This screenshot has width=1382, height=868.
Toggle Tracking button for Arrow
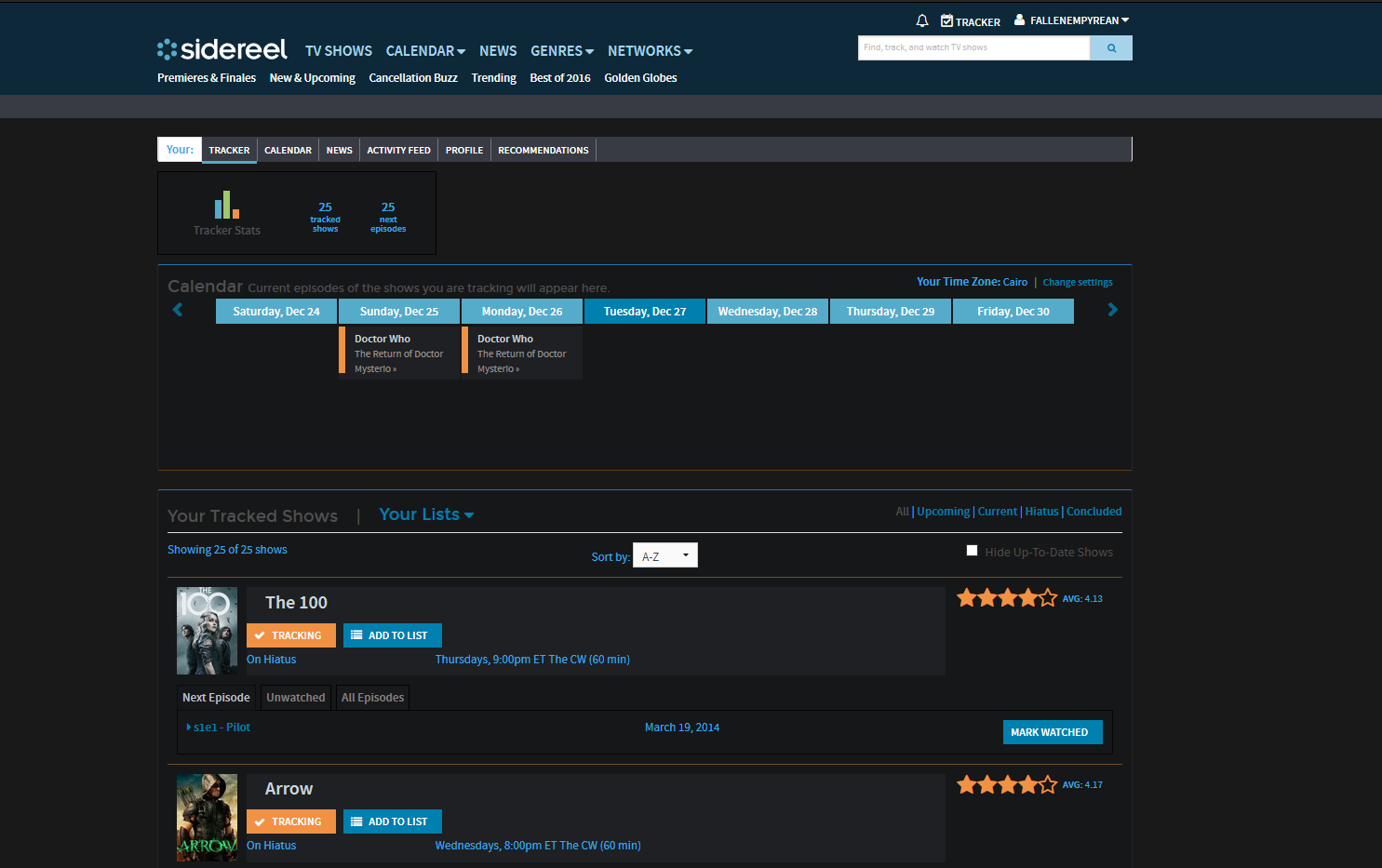pos(290,821)
